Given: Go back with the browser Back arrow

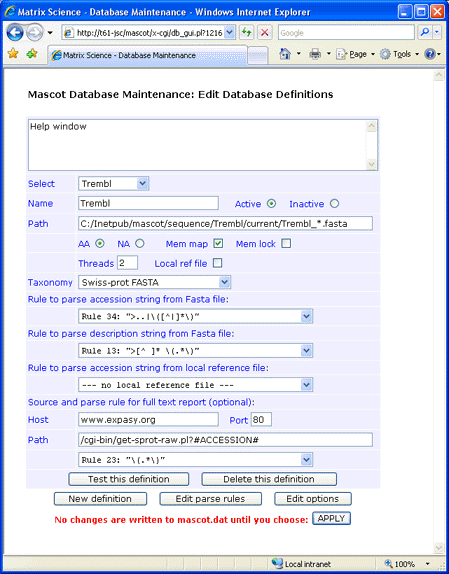Looking at the screenshot, I should (x=15, y=33).
